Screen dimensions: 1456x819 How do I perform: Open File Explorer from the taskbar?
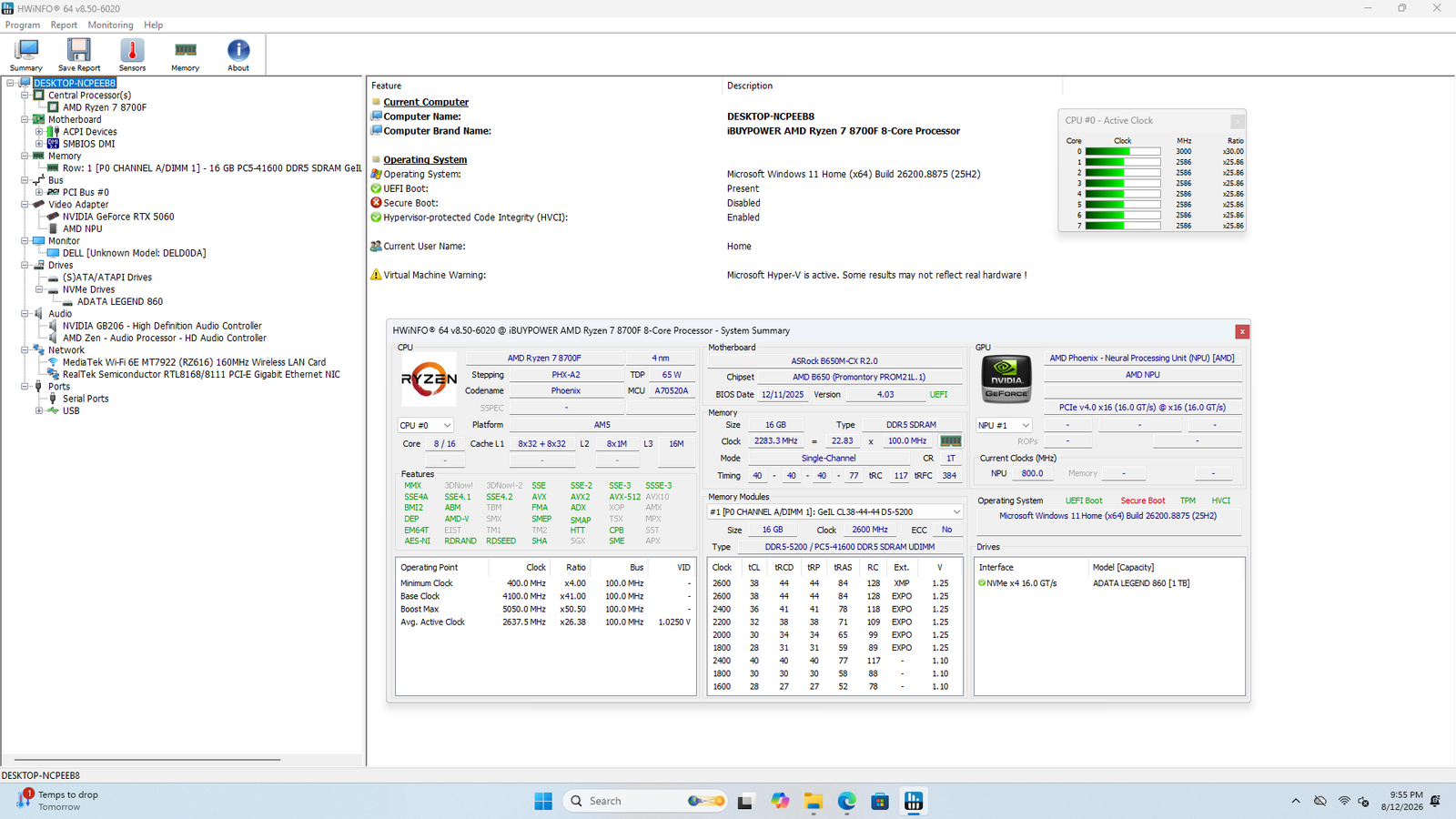(x=813, y=801)
